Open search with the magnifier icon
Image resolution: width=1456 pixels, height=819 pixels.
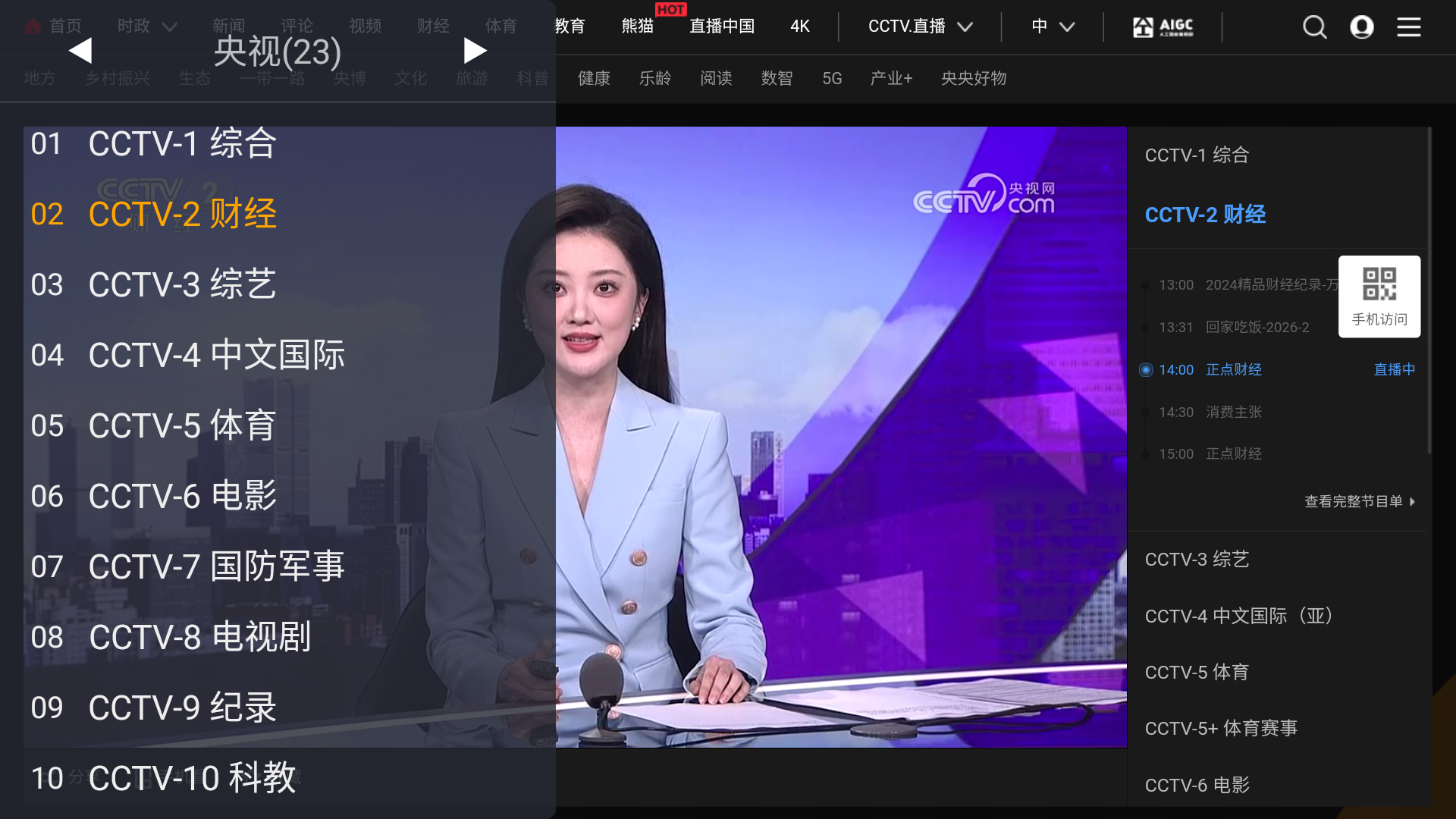tap(1314, 27)
